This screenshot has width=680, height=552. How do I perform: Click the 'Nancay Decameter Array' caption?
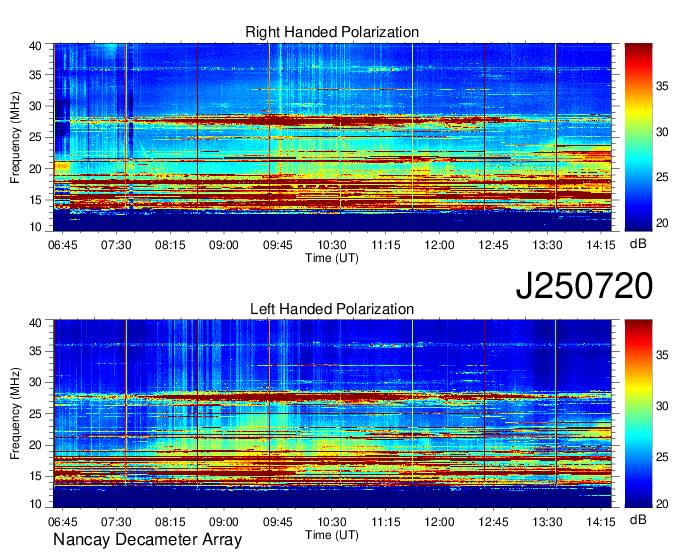147,540
